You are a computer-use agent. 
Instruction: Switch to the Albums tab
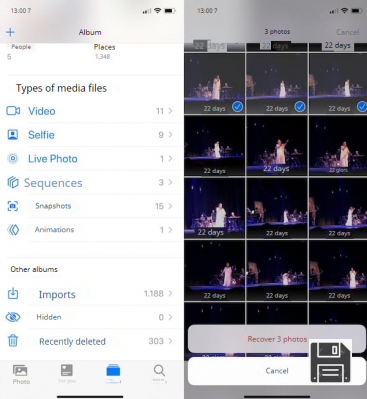point(113,373)
